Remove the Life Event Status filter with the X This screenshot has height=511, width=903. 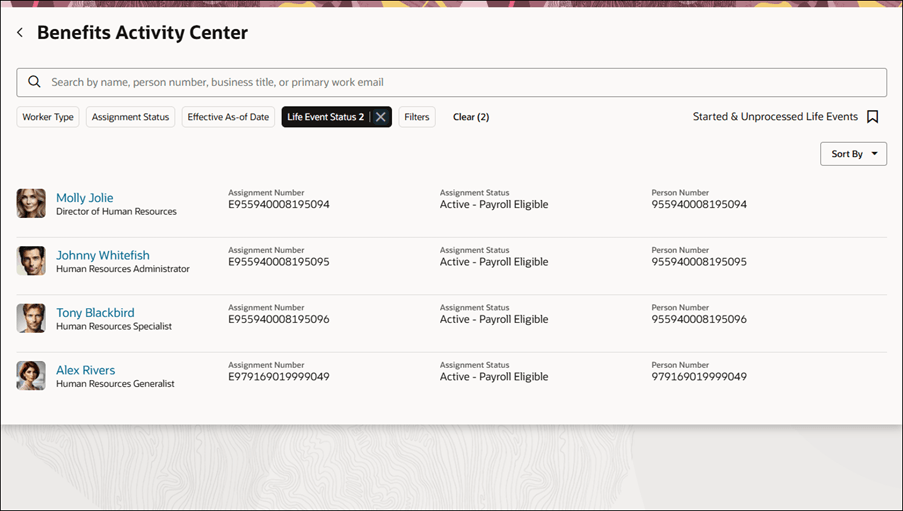(x=381, y=117)
